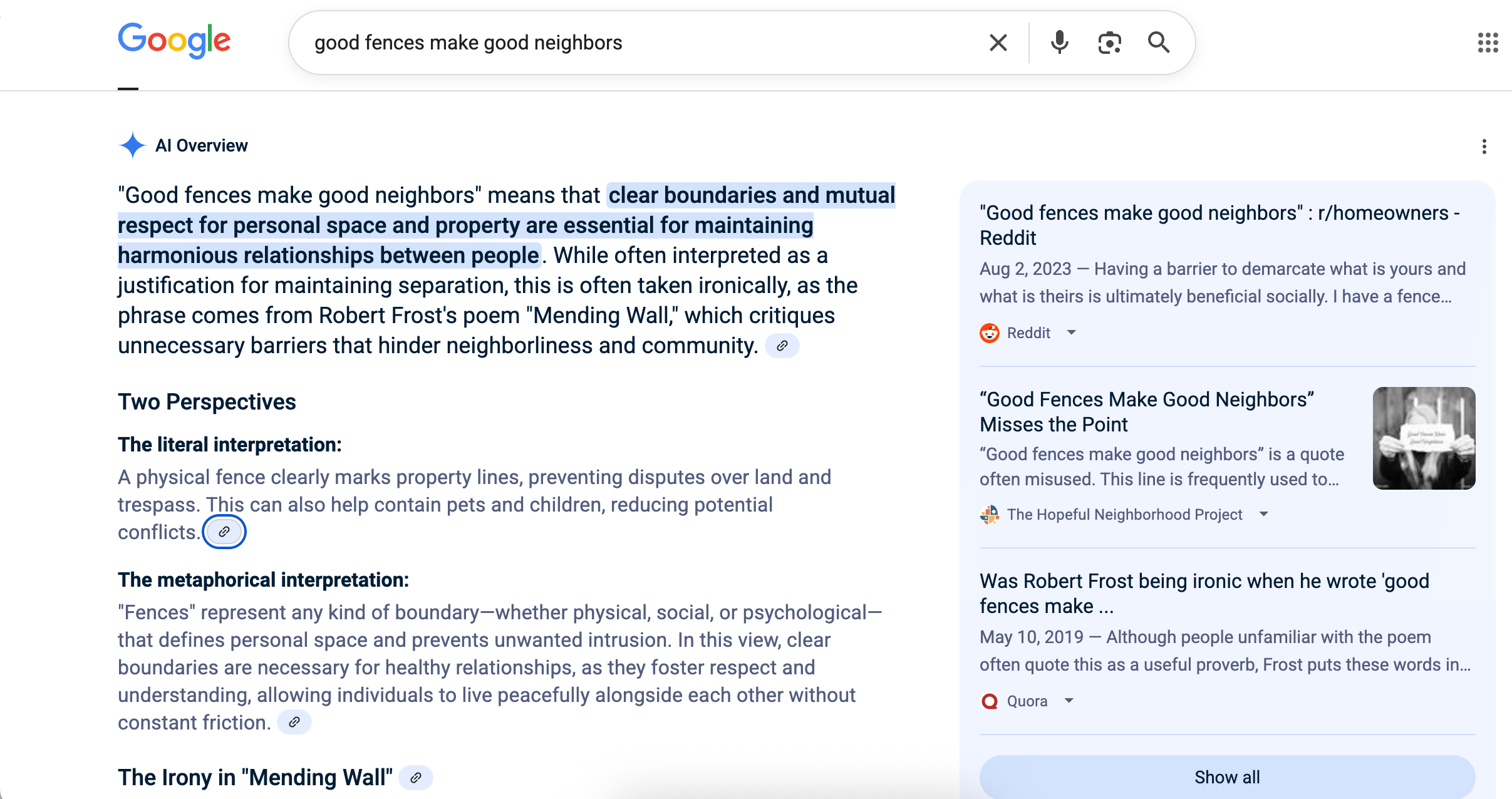
Task: Click link icon after metaphorical interpretation paragraph
Action: click(294, 722)
